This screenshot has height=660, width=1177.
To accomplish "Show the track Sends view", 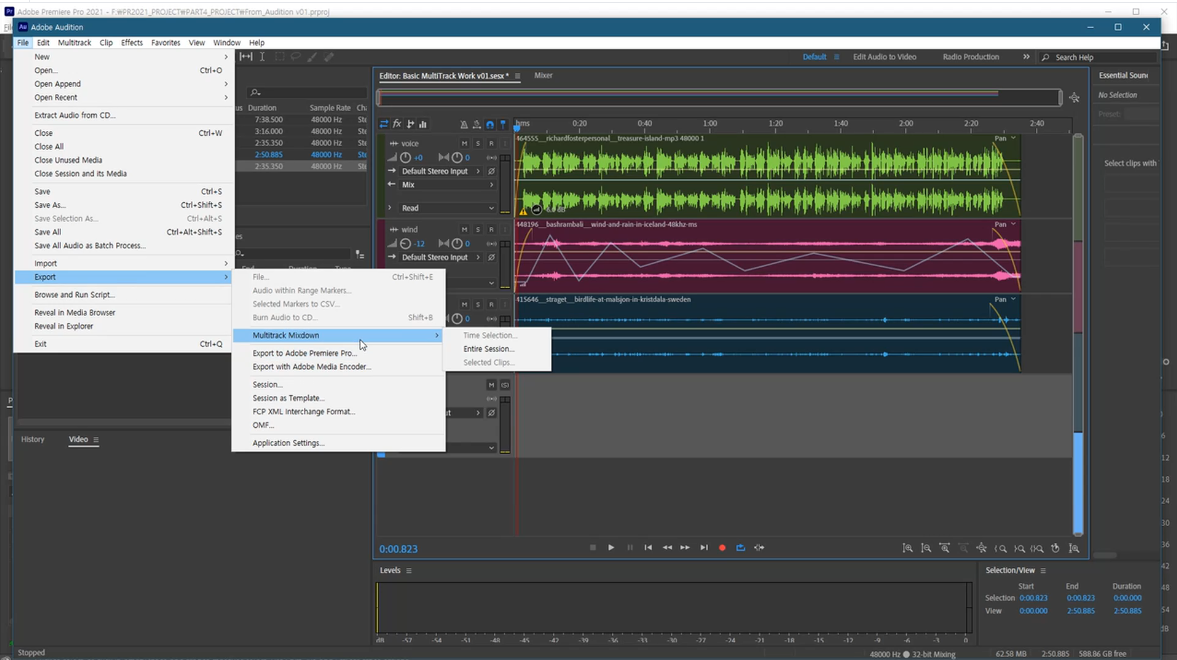I will [410, 124].
